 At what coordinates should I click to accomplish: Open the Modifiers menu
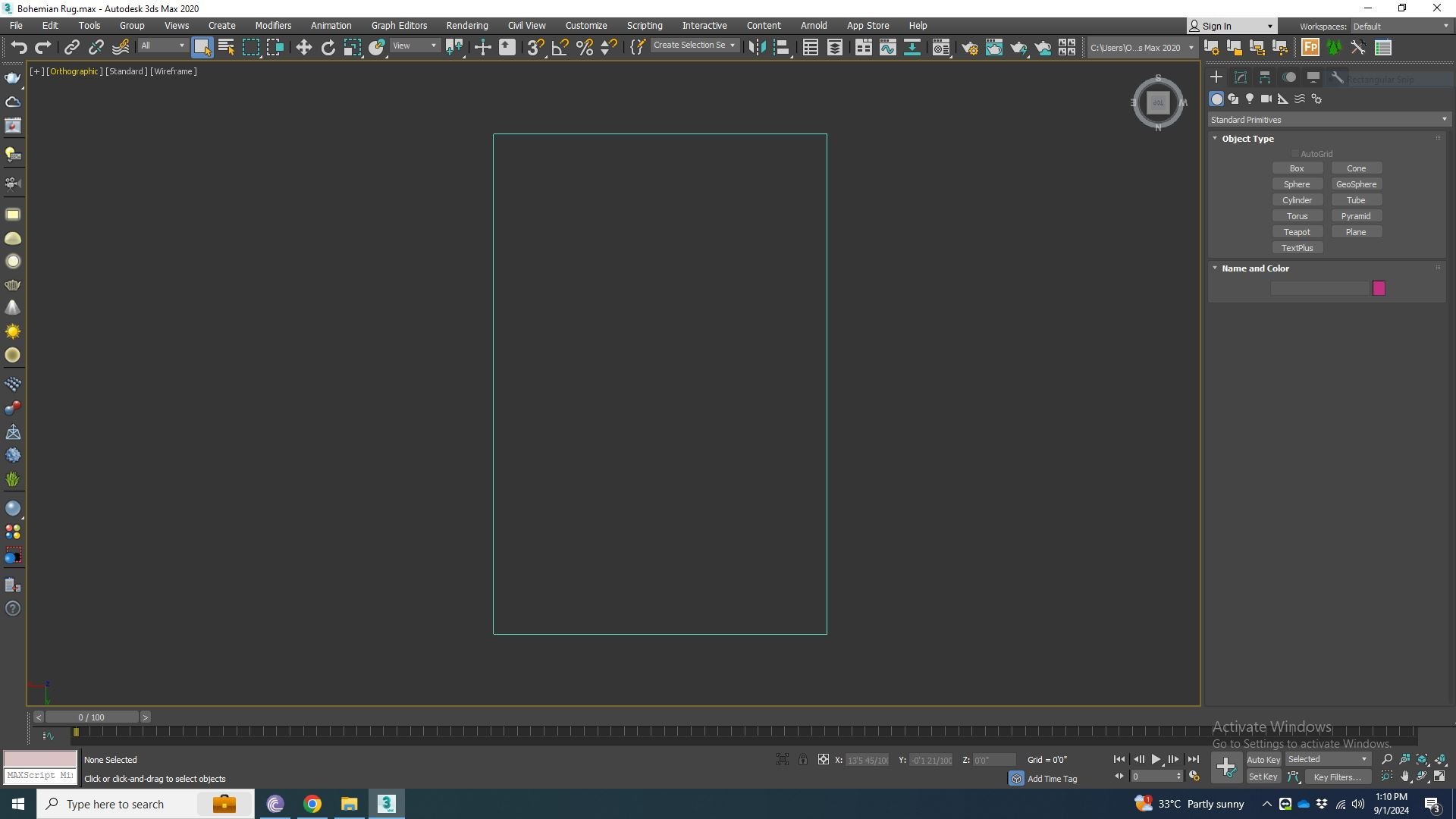click(x=273, y=25)
